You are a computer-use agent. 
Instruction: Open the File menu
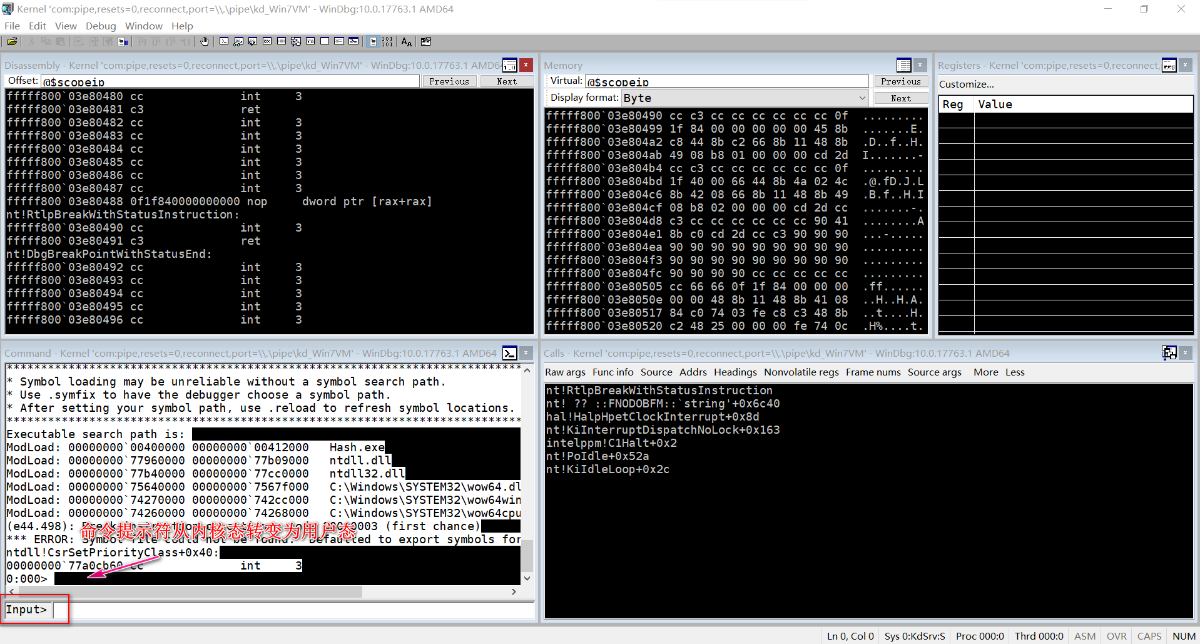tap(12, 26)
